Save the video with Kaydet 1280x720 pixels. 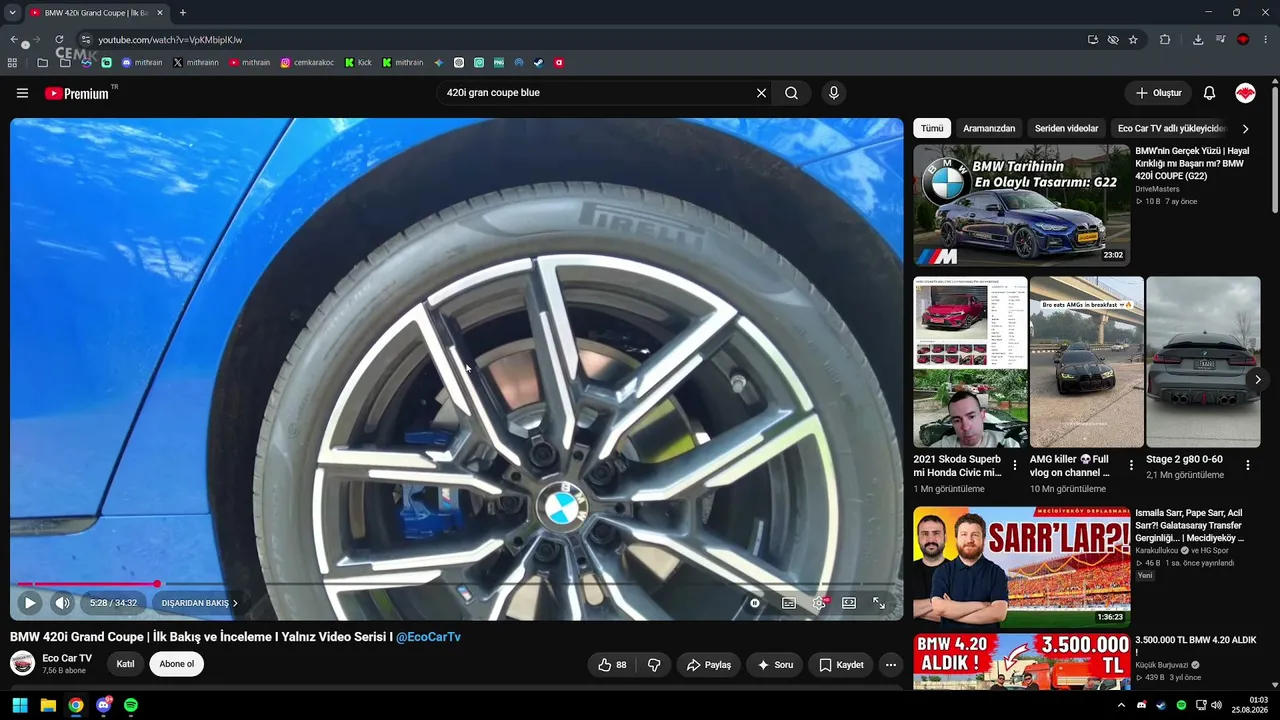[841, 665]
